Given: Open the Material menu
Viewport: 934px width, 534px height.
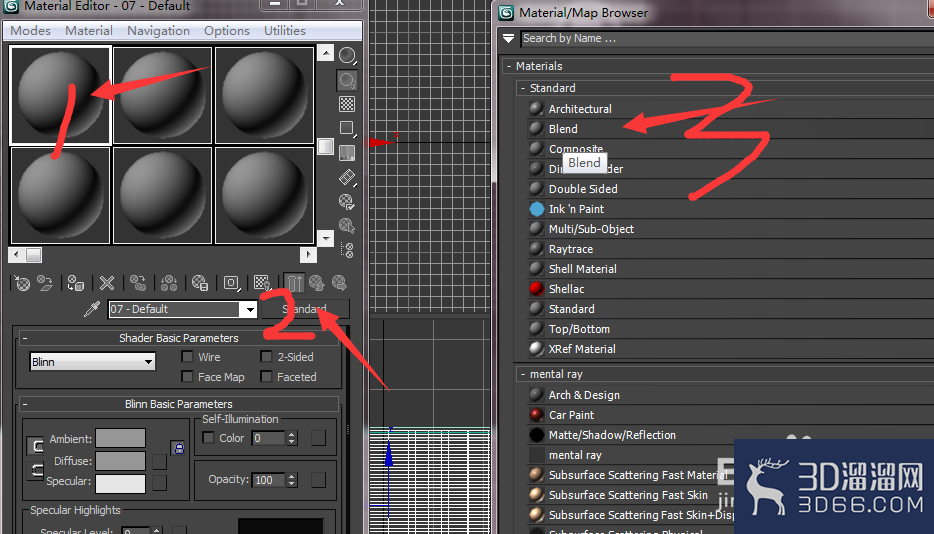Looking at the screenshot, I should [x=89, y=30].
